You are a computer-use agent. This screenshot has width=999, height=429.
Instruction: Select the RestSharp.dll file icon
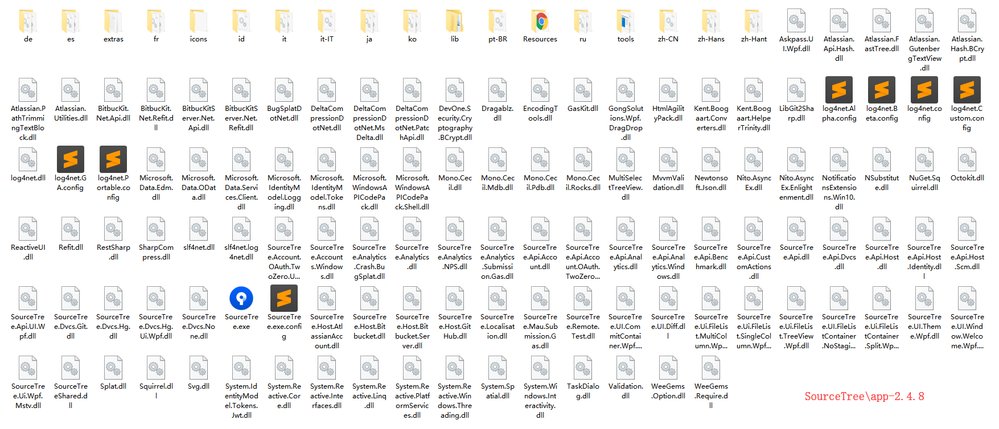tap(113, 229)
